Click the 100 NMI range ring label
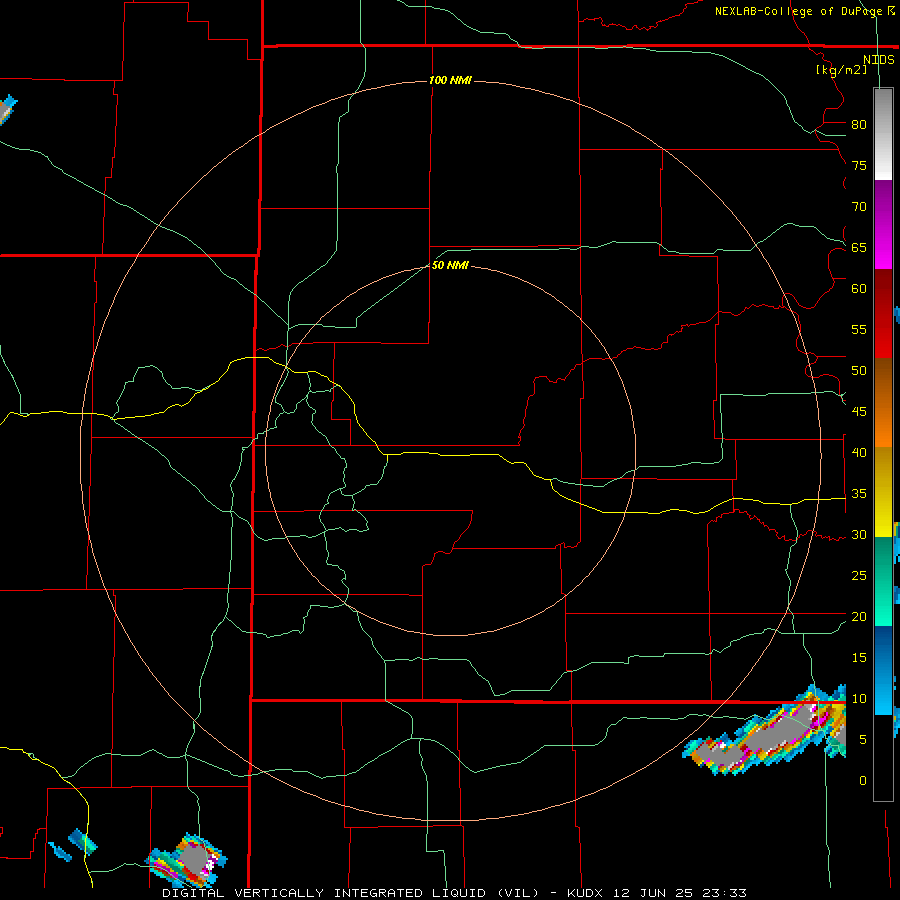The height and width of the screenshot is (900, 900). click(x=450, y=80)
